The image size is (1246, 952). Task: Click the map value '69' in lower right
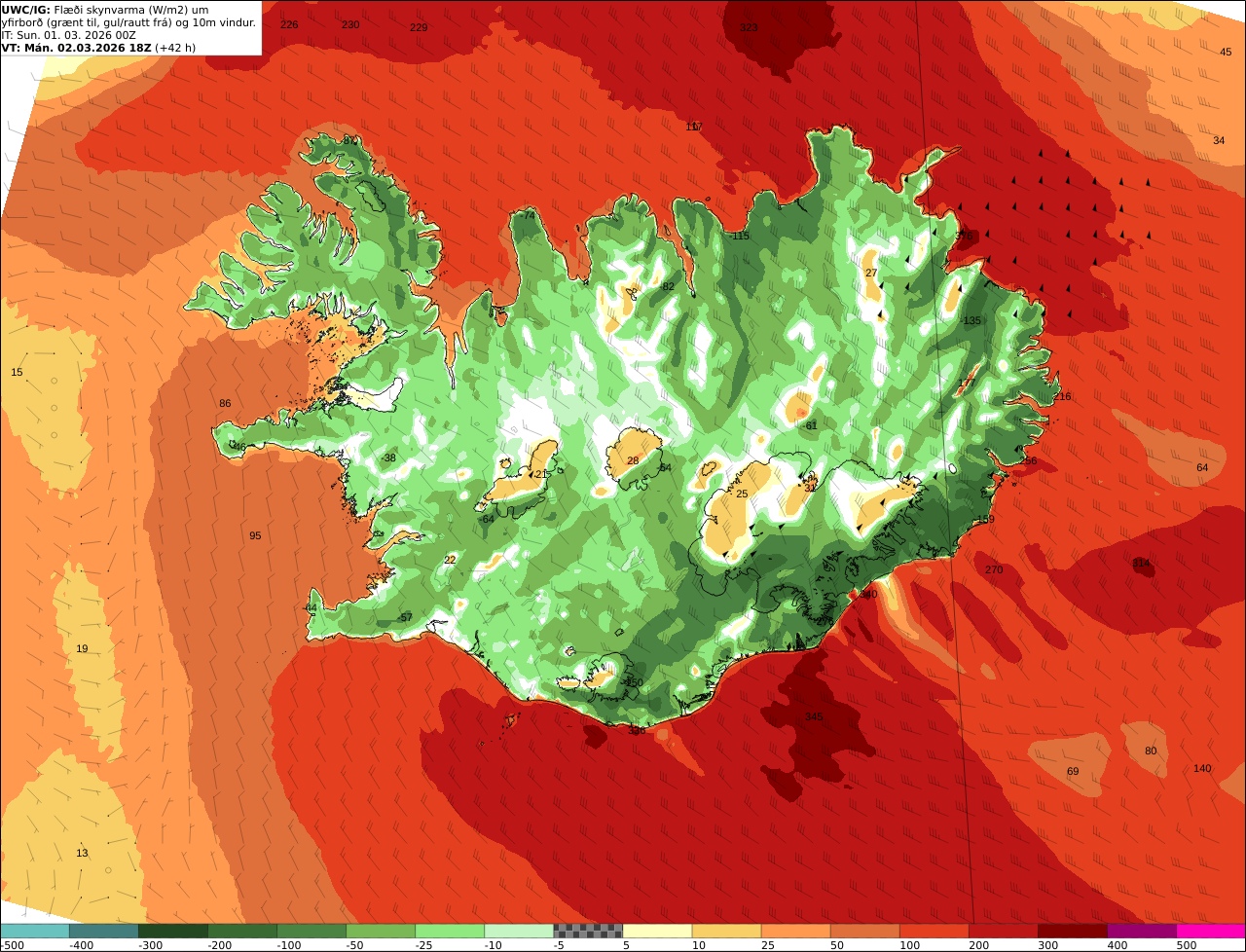1073,771
